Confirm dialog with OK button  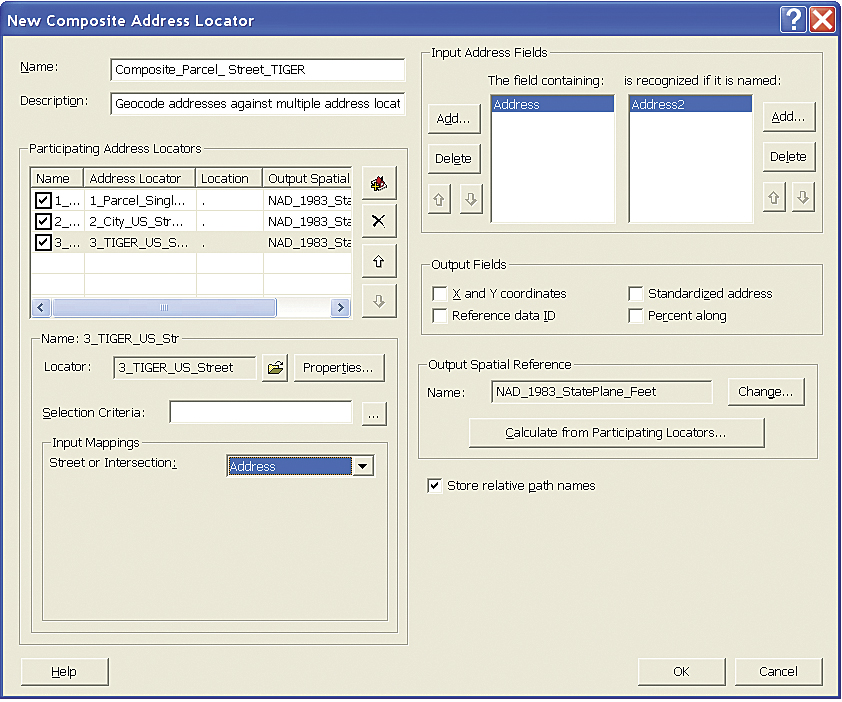(x=681, y=671)
